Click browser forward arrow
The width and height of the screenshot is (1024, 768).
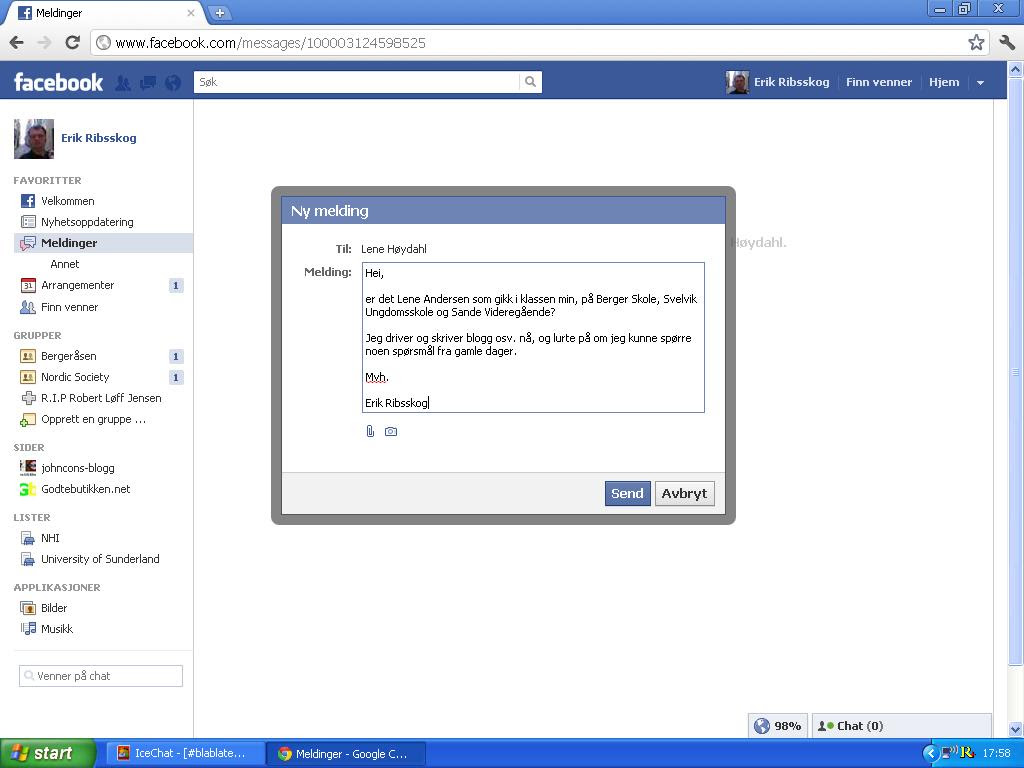click(44, 43)
